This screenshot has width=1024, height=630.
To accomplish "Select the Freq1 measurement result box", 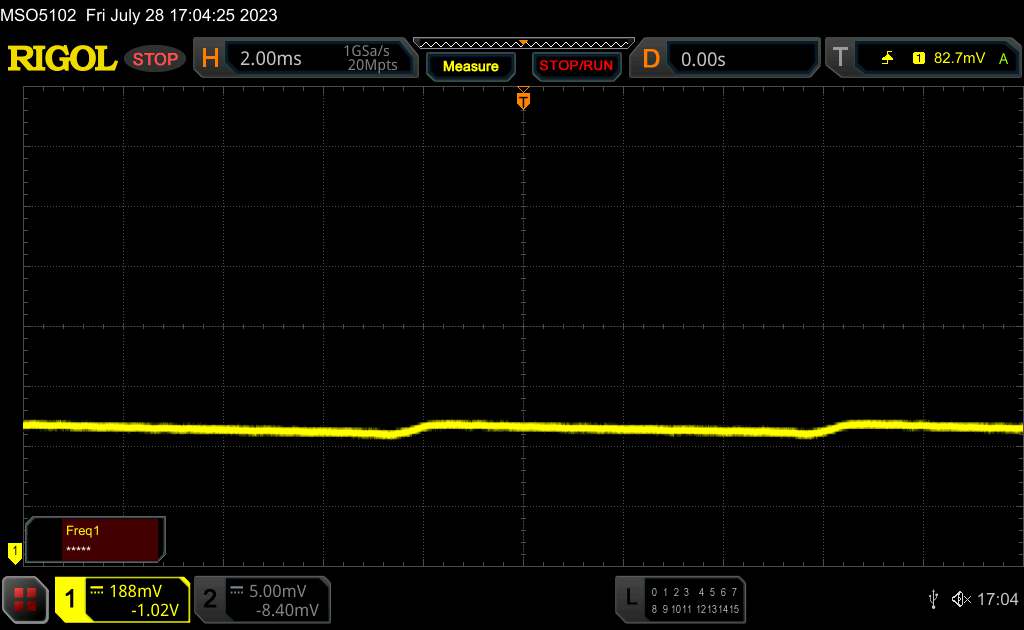I will tap(97, 539).
